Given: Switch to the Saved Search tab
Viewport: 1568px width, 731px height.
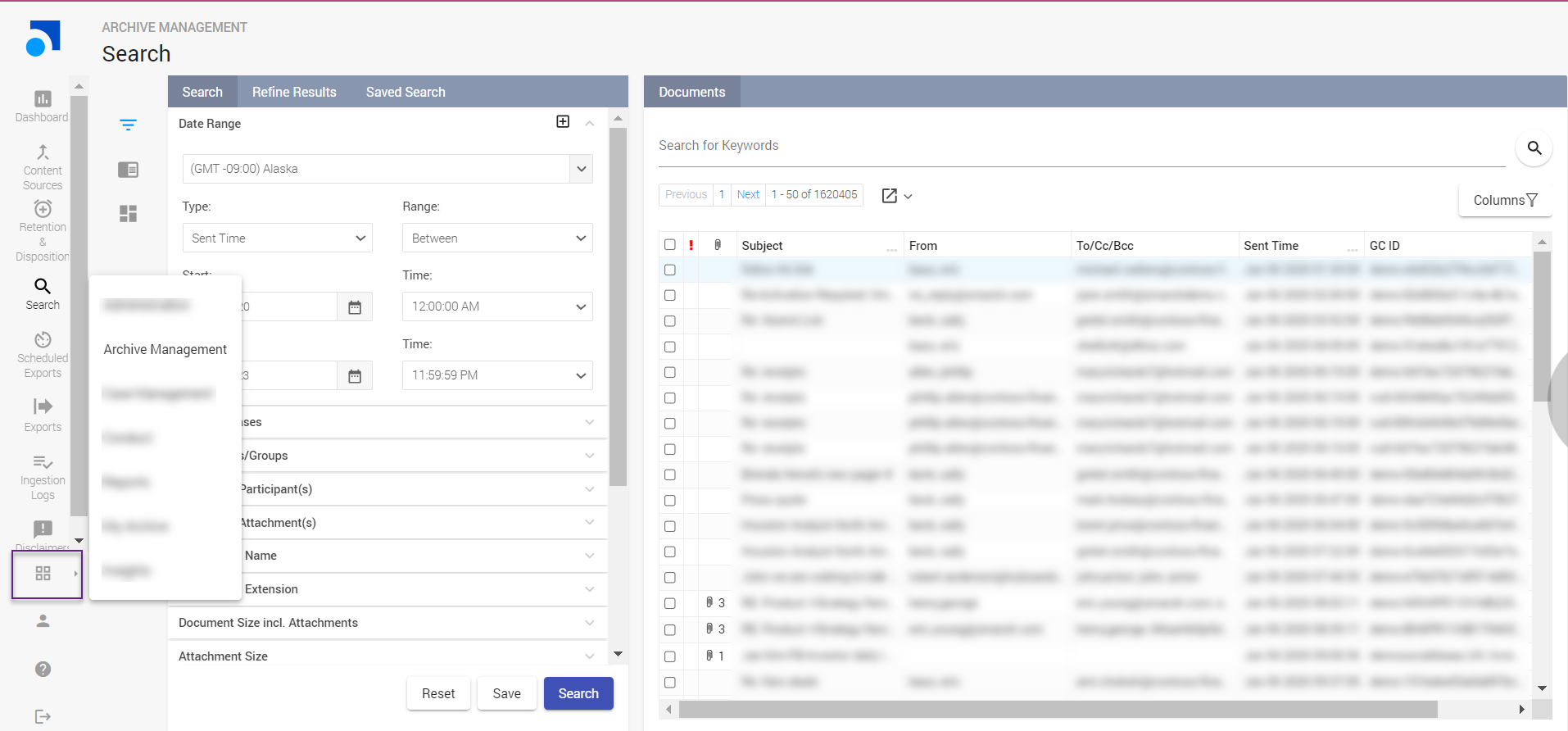Looking at the screenshot, I should [x=406, y=92].
